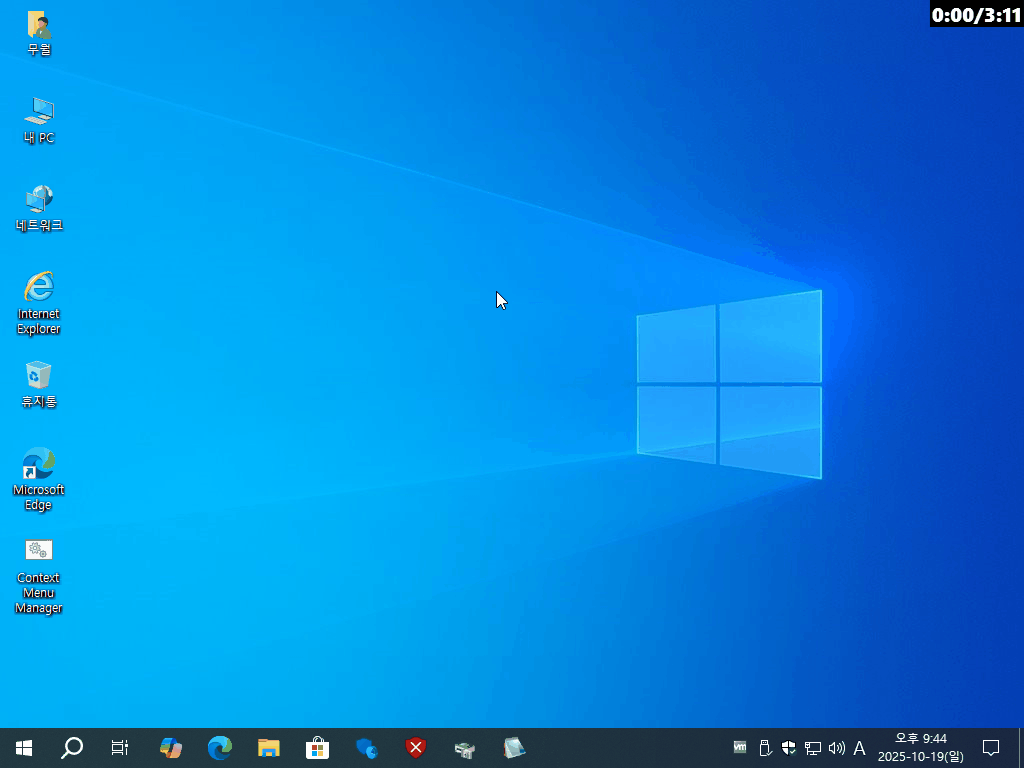Open network status tray icon

(x=812, y=748)
